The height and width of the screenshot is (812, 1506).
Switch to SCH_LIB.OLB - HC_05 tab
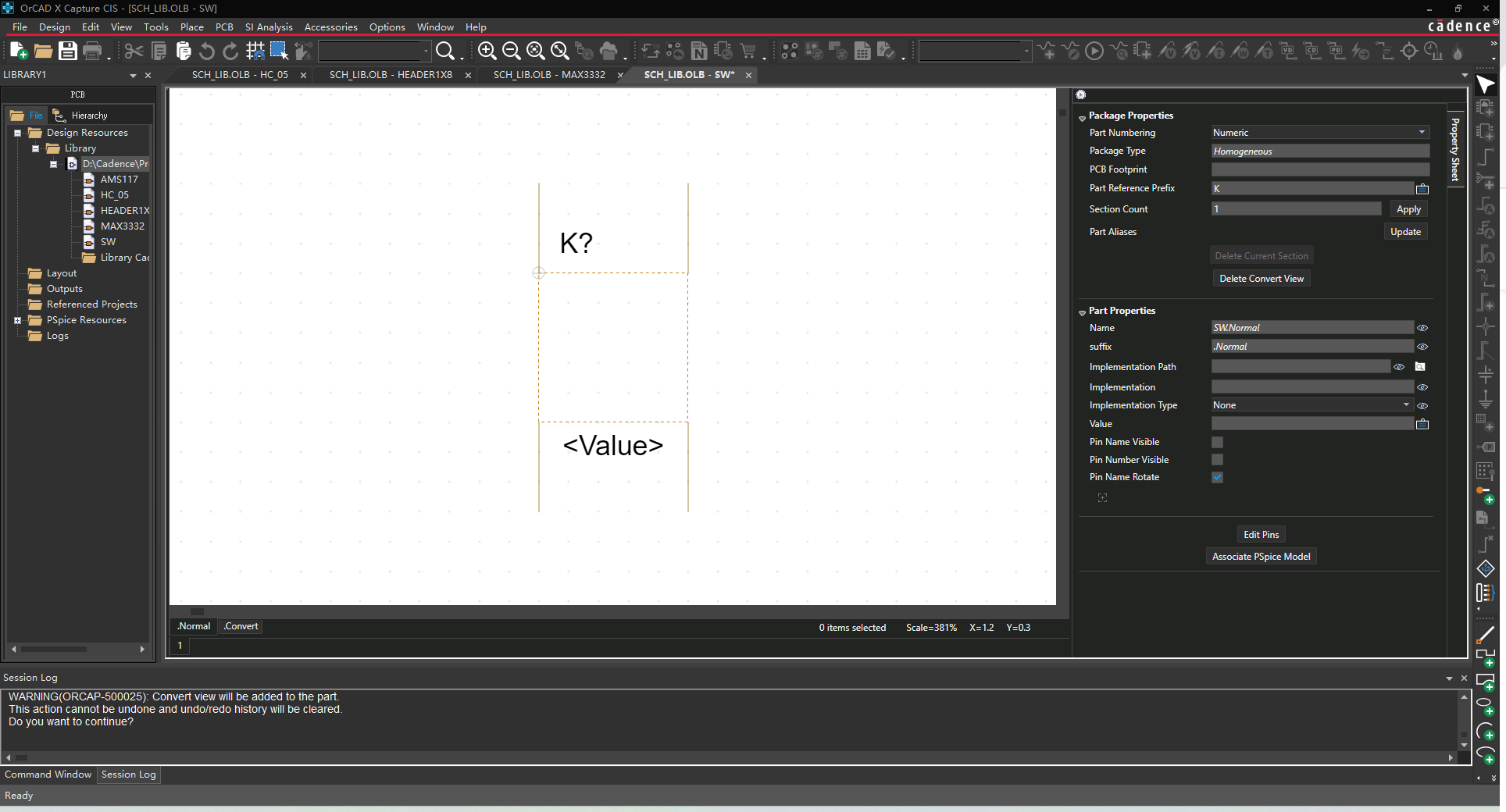pyautogui.click(x=240, y=75)
